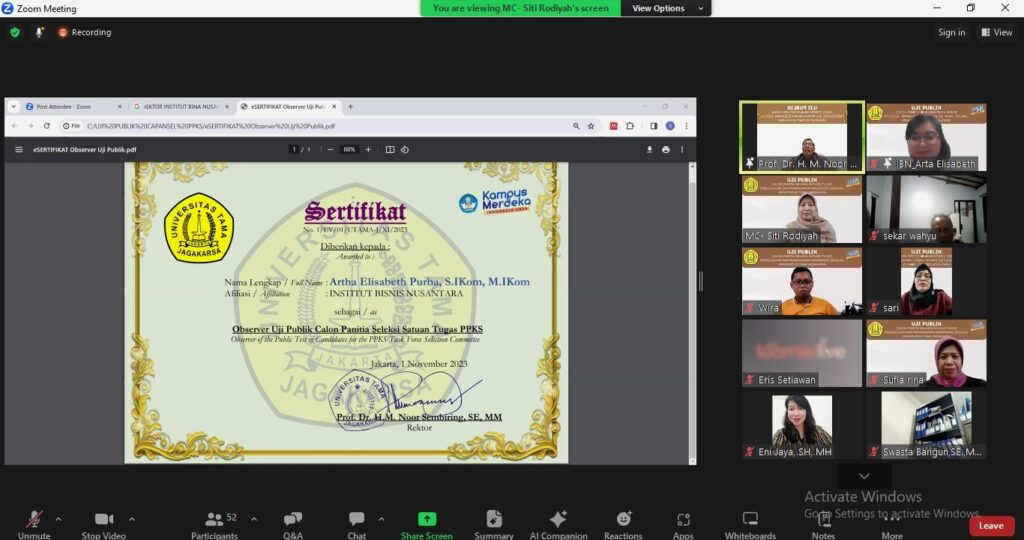Start Share Screen
The width and height of the screenshot is (1024, 540).
coord(426,524)
